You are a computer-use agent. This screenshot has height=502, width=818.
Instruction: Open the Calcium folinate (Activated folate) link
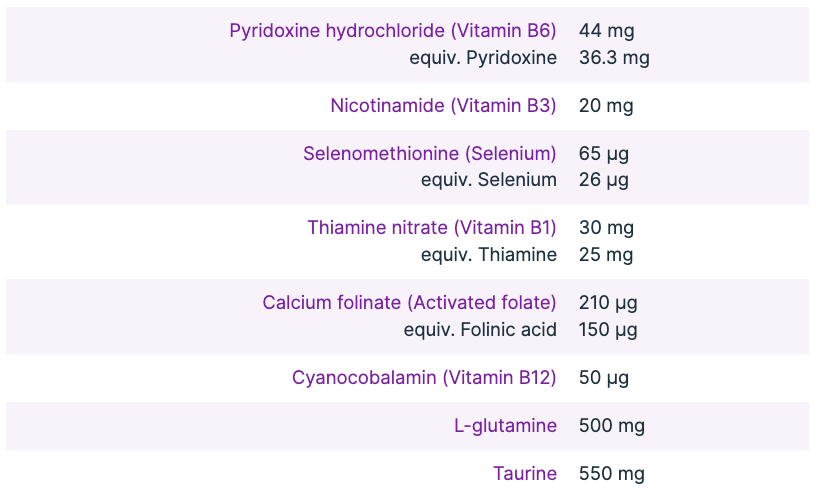pyautogui.click(x=409, y=303)
